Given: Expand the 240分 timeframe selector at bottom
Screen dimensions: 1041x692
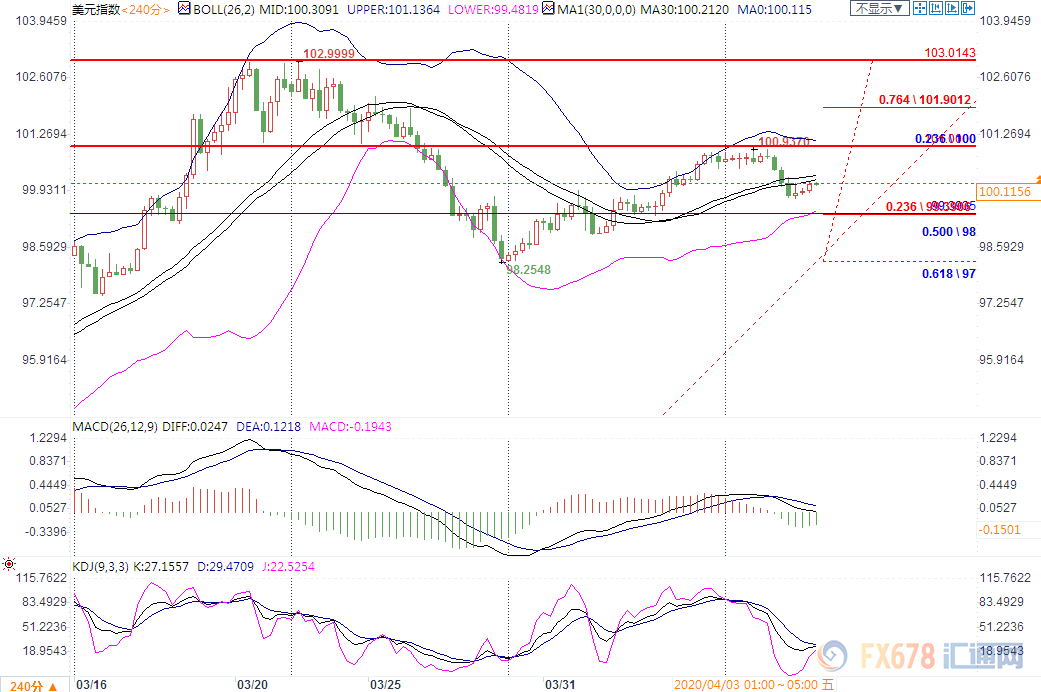Looking at the screenshot, I should [x=32, y=685].
